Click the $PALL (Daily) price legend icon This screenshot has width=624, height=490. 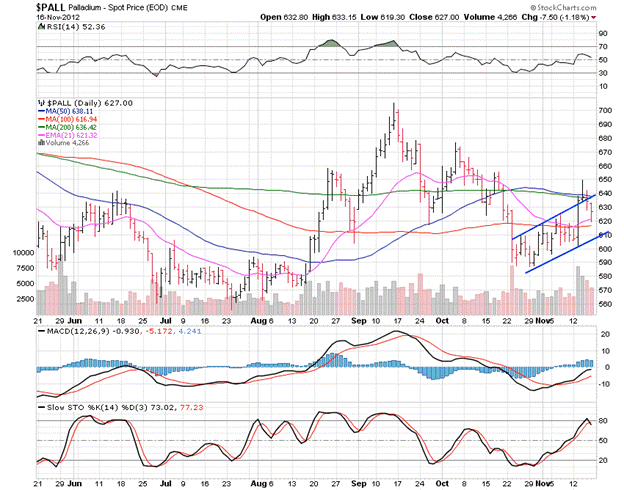40,103
